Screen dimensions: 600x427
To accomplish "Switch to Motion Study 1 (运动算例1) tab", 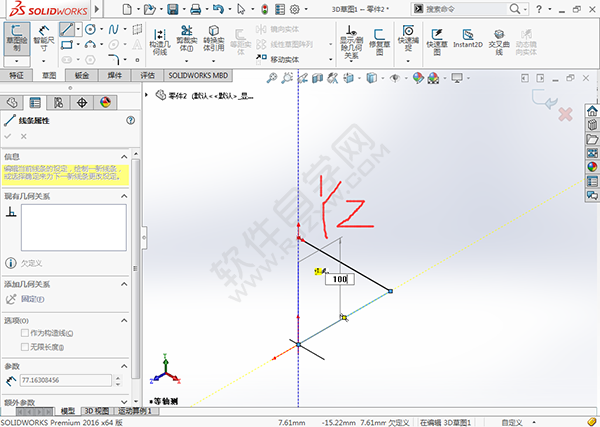I will tap(134, 411).
